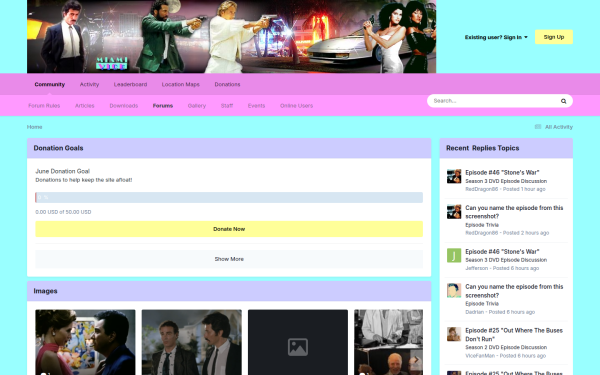
Task: Open first image thumbnail with woman in pink
Action: [85, 342]
